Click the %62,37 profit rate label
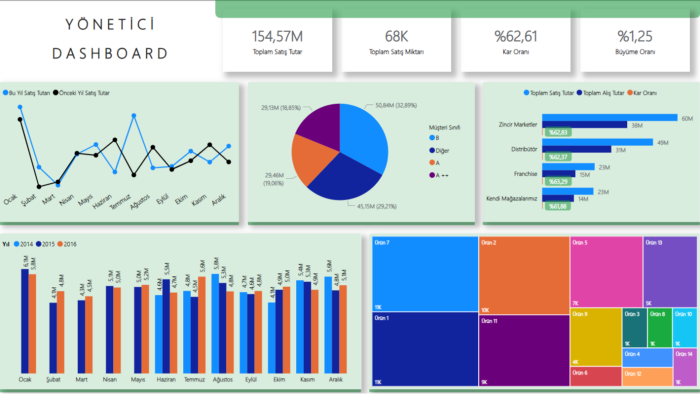Screen dimensions: 700x394 tap(558, 157)
